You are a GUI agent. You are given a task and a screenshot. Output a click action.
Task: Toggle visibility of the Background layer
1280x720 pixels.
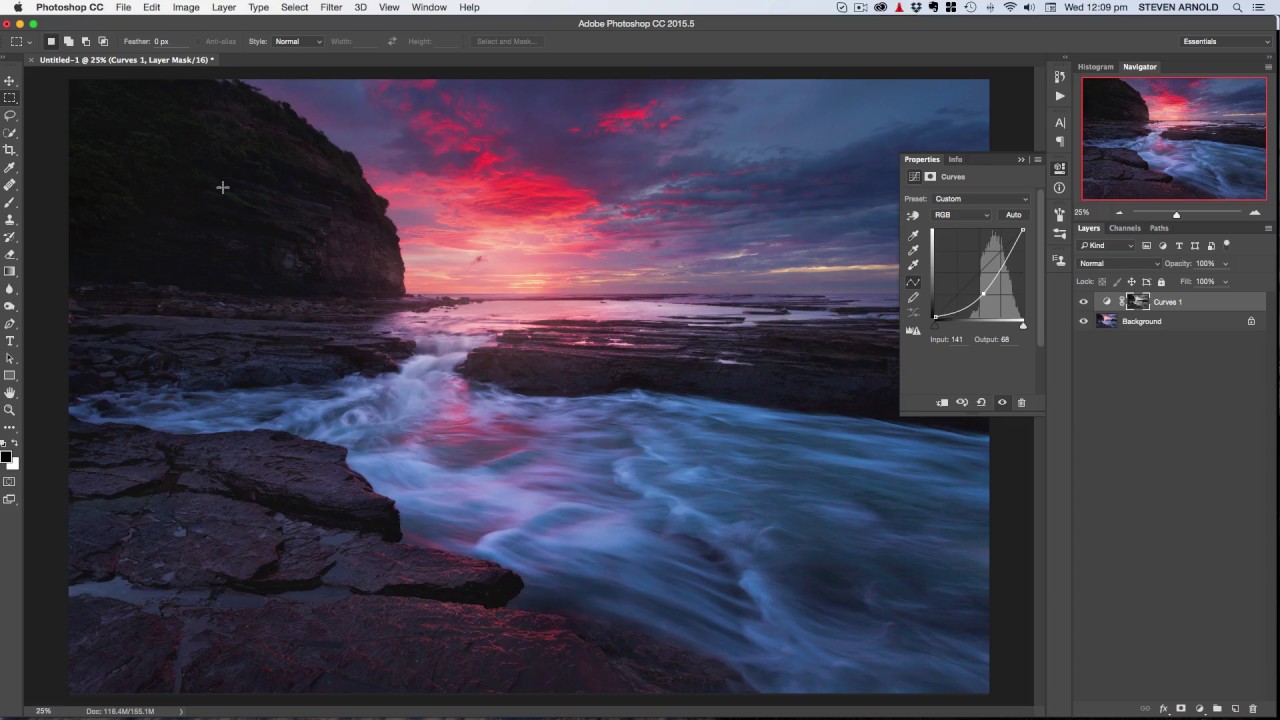1083,322
